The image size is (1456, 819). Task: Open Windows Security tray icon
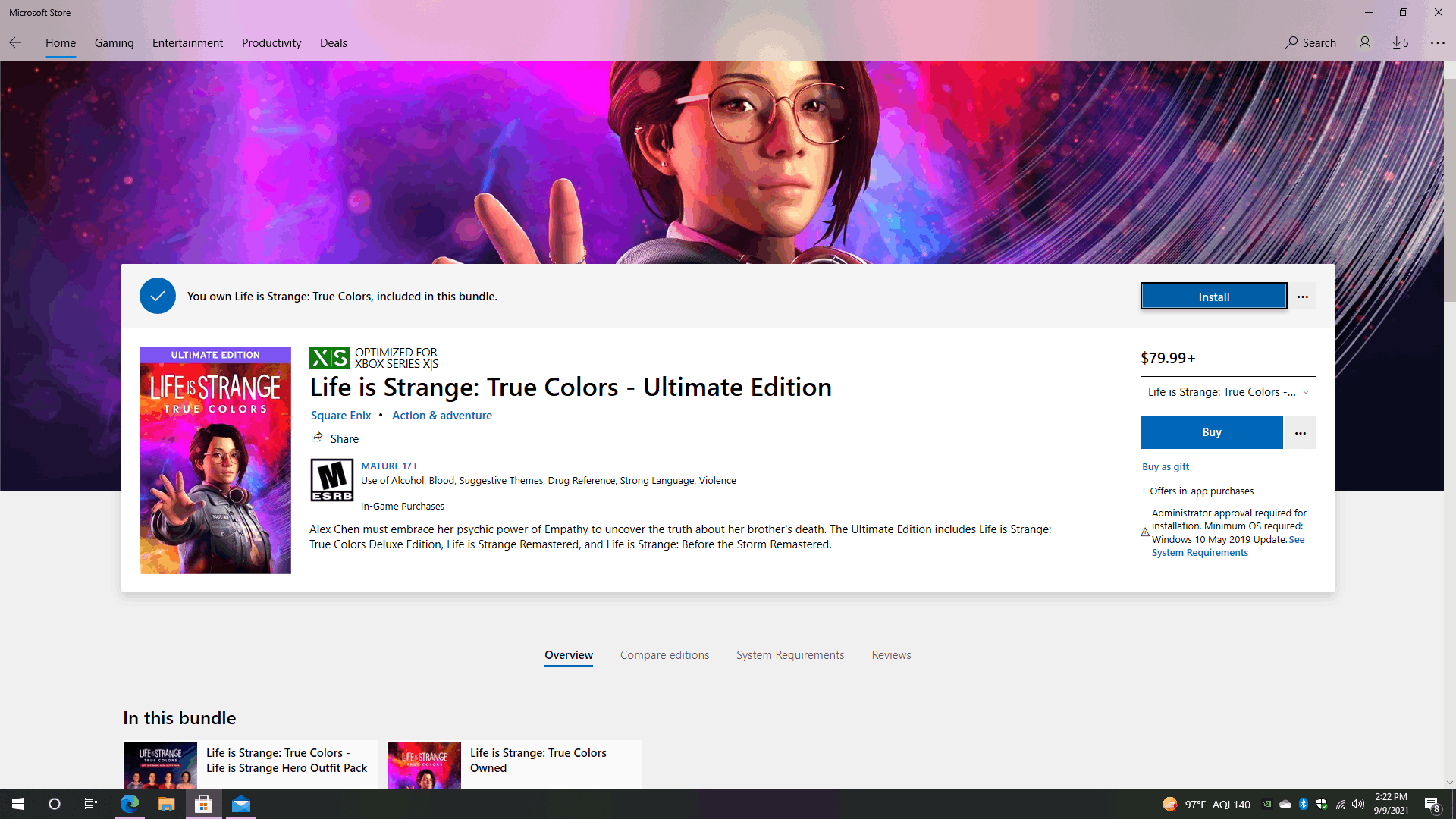1322,804
